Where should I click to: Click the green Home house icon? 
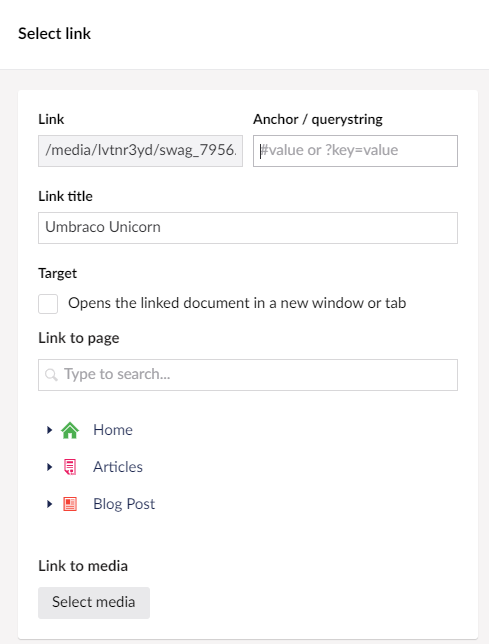coord(70,430)
